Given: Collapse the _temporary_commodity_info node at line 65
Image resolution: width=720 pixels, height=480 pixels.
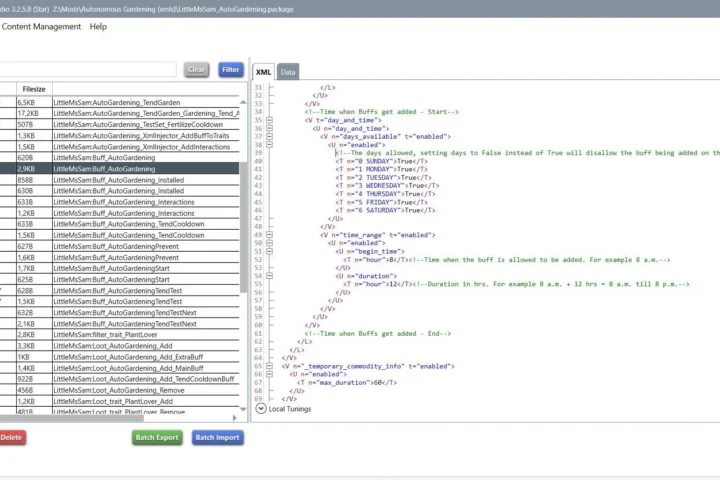Looking at the screenshot, I should (270, 366).
